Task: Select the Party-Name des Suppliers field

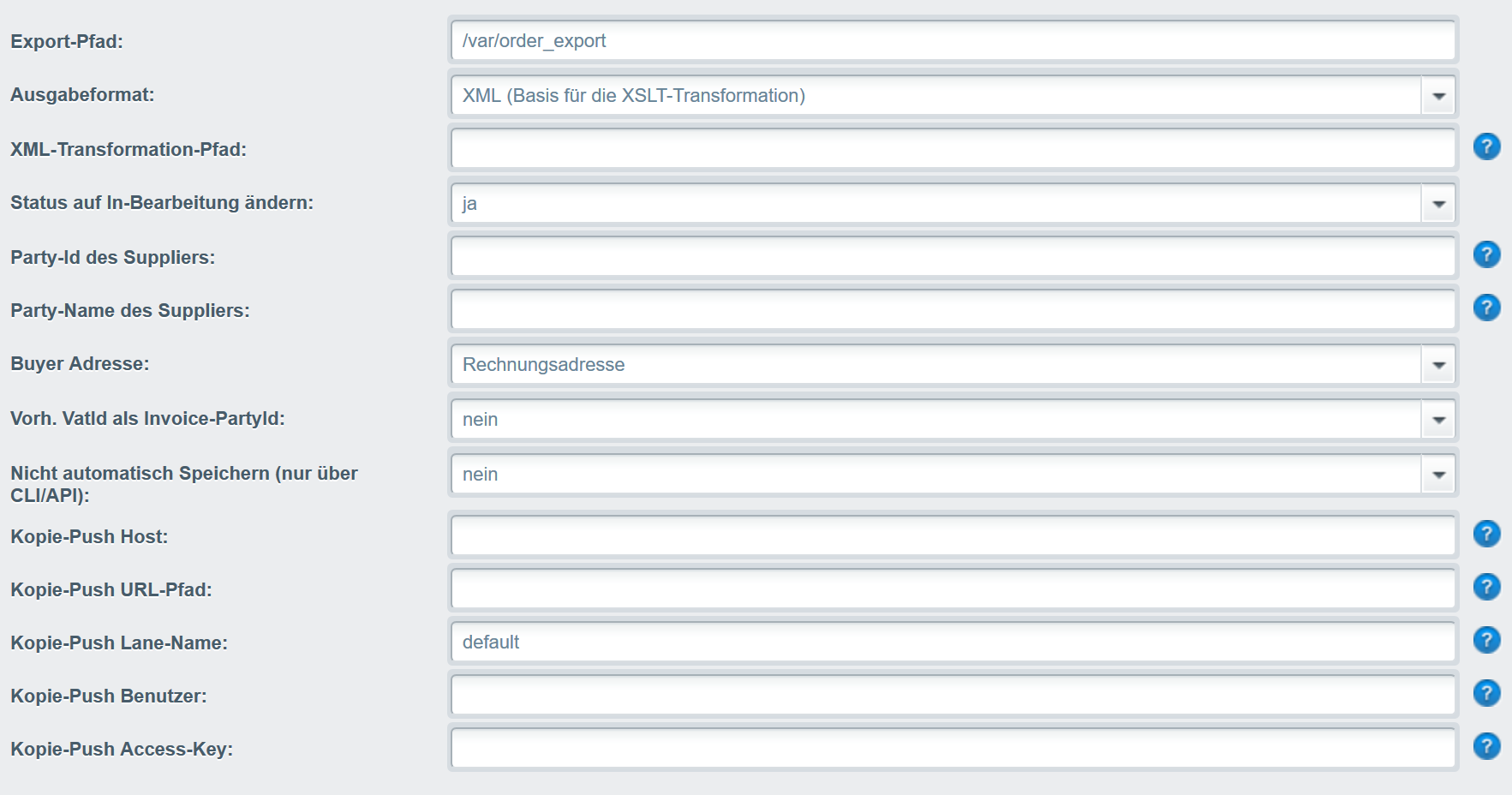Action: coord(952,310)
